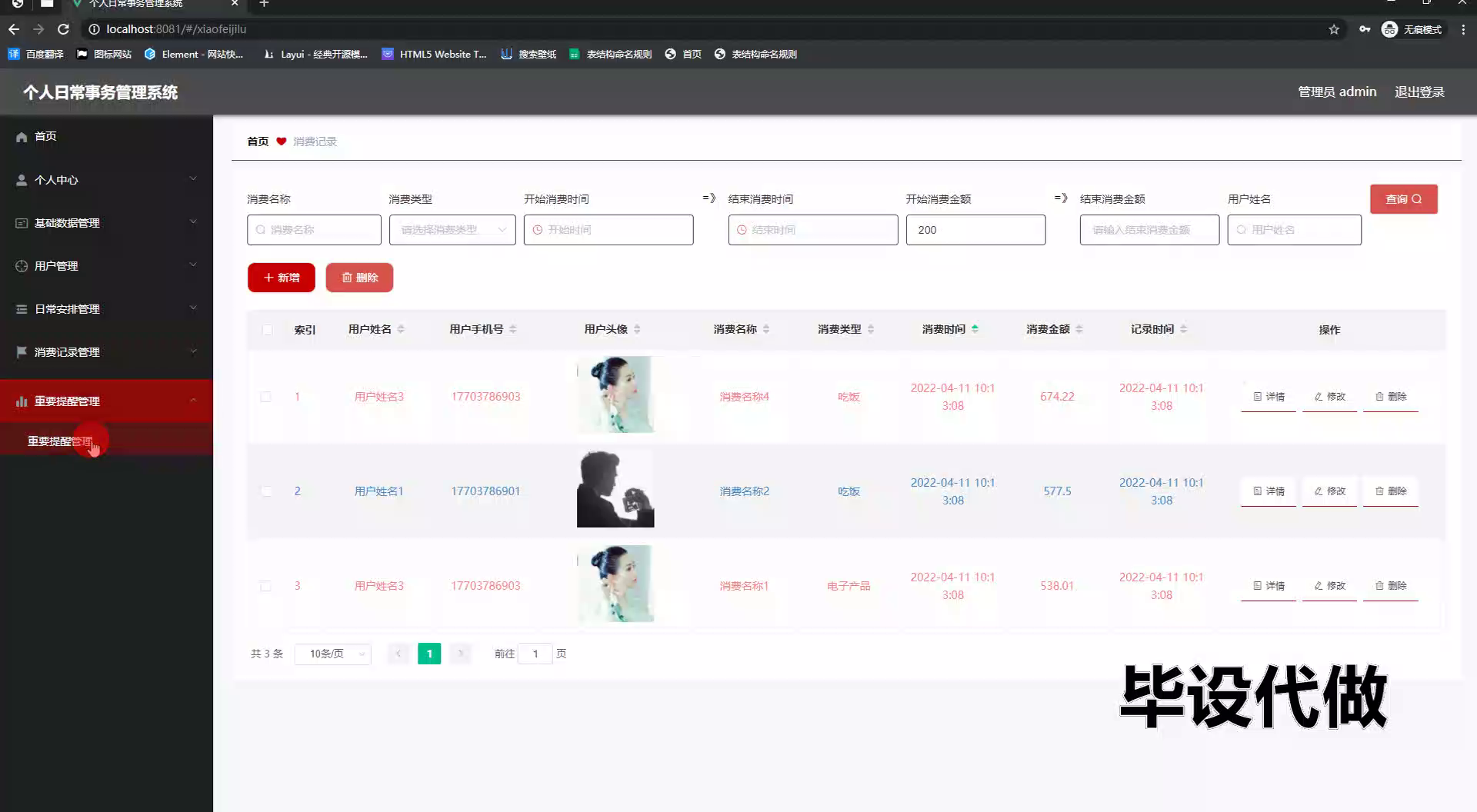
Task: Expand 日常安排管理 sidebar menu
Action: pyautogui.click(x=106, y=309)
